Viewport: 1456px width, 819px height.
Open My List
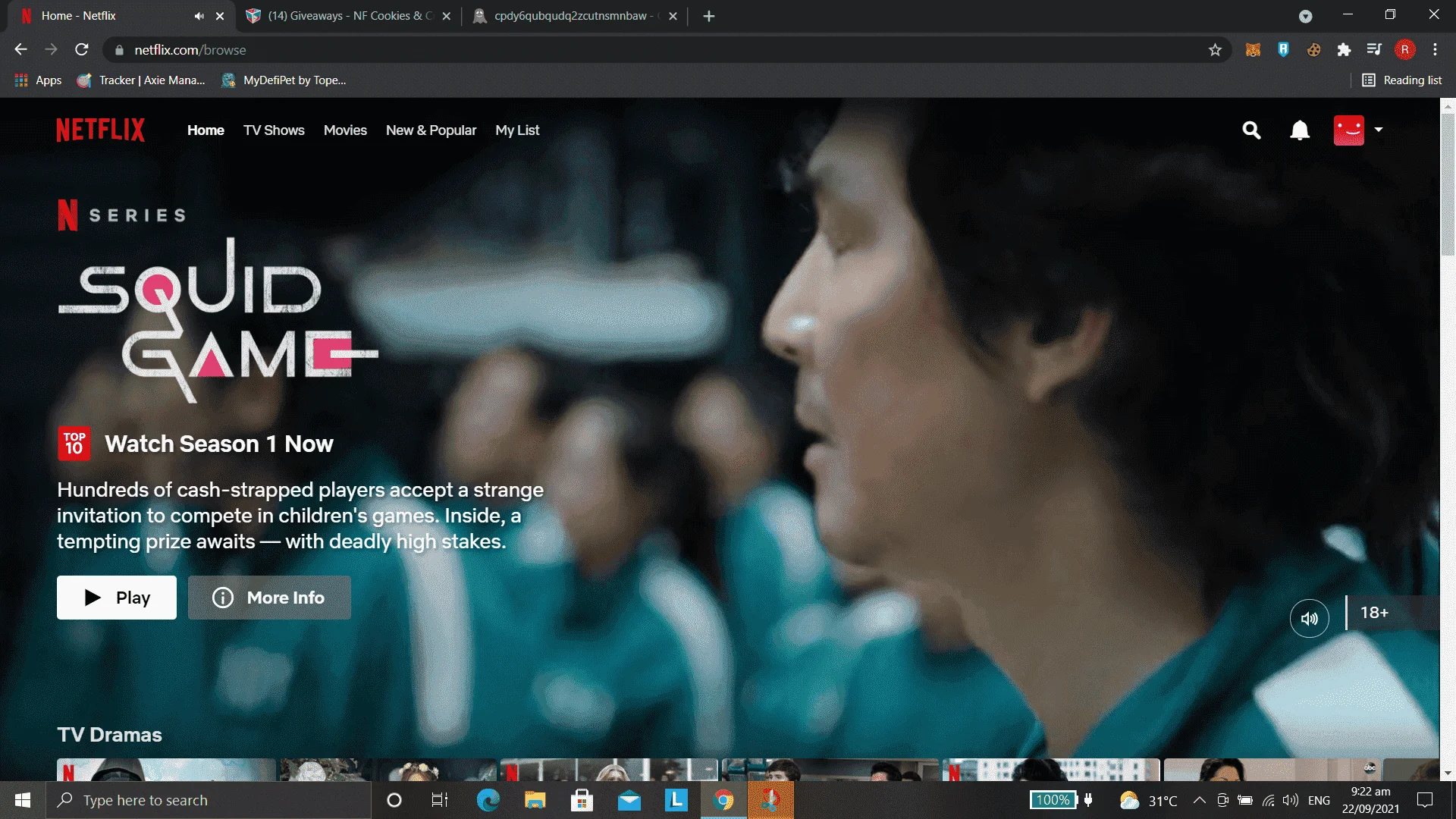[x=517, y=130]
